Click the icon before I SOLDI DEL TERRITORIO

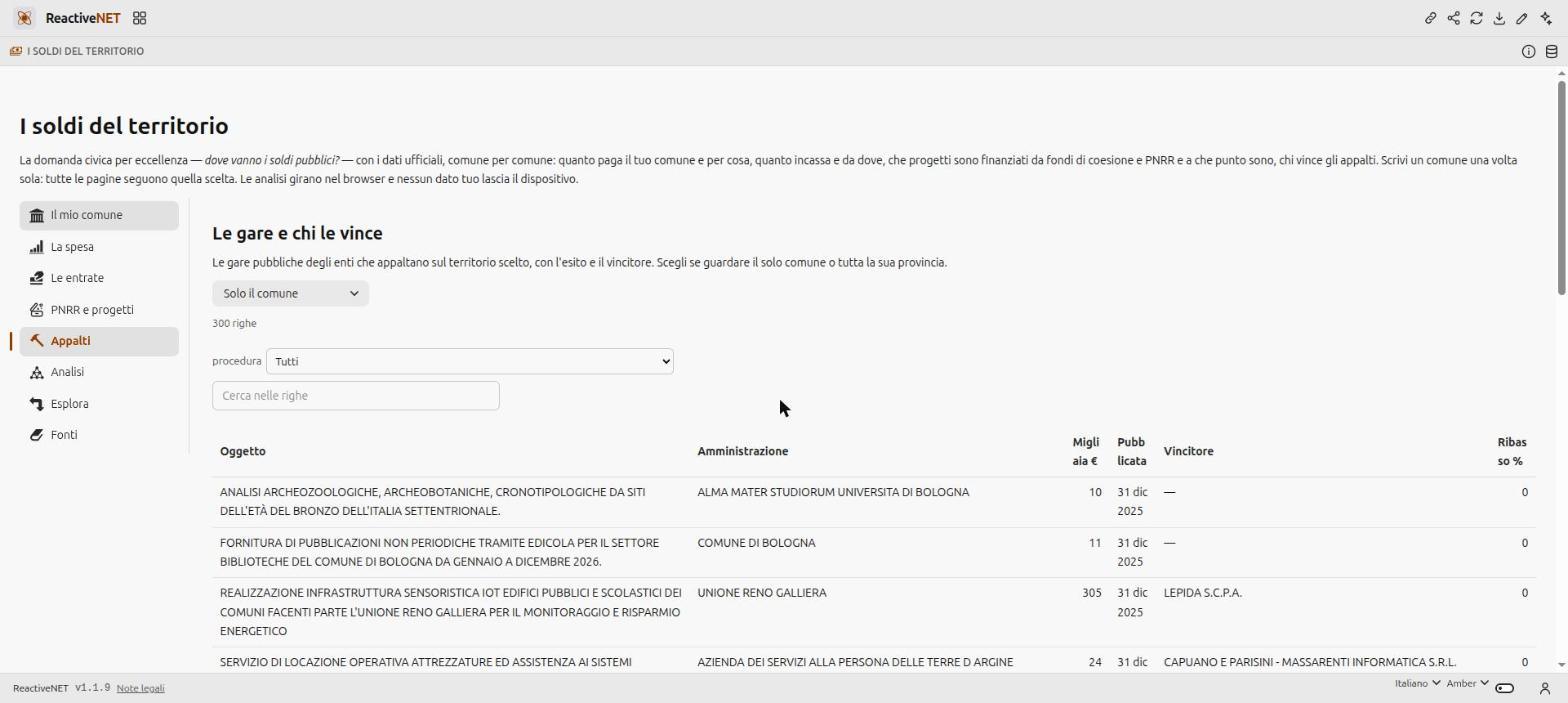click(x=16, y=51)
